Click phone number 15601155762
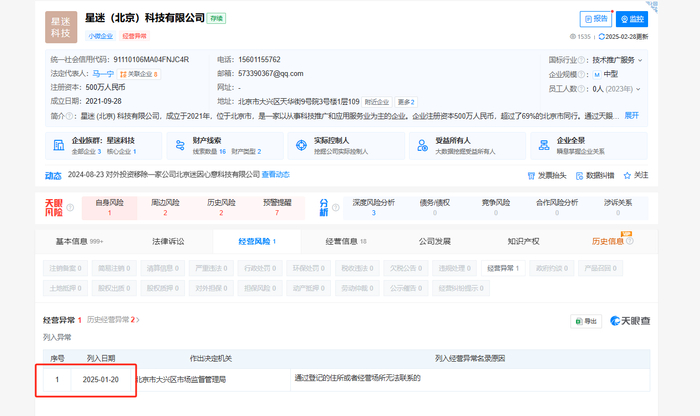The image size is (700, 416). coord(259,59)
